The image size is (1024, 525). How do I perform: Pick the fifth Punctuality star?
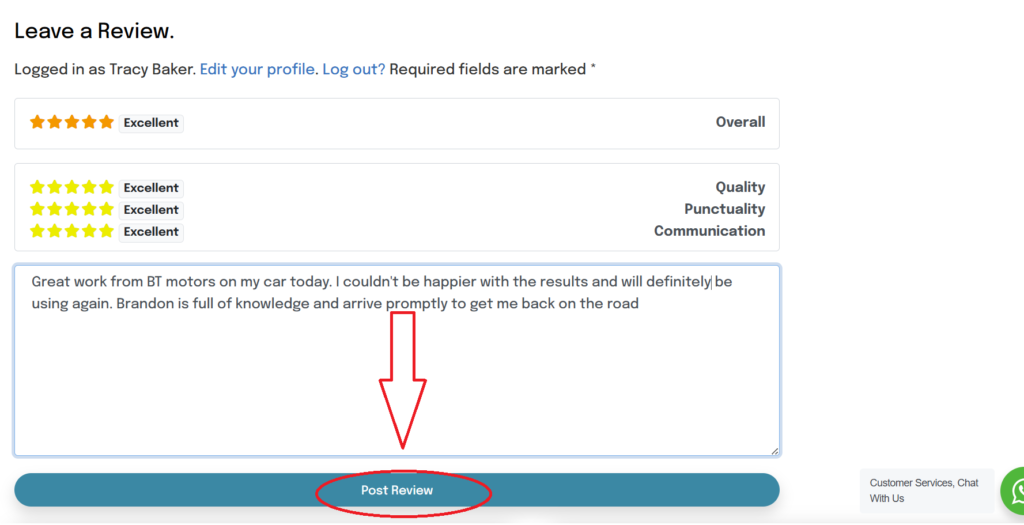[106, 209]
